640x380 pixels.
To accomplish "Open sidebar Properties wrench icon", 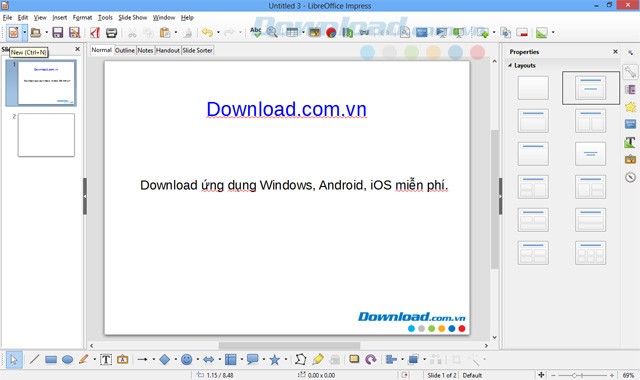I will pos(630,72).
